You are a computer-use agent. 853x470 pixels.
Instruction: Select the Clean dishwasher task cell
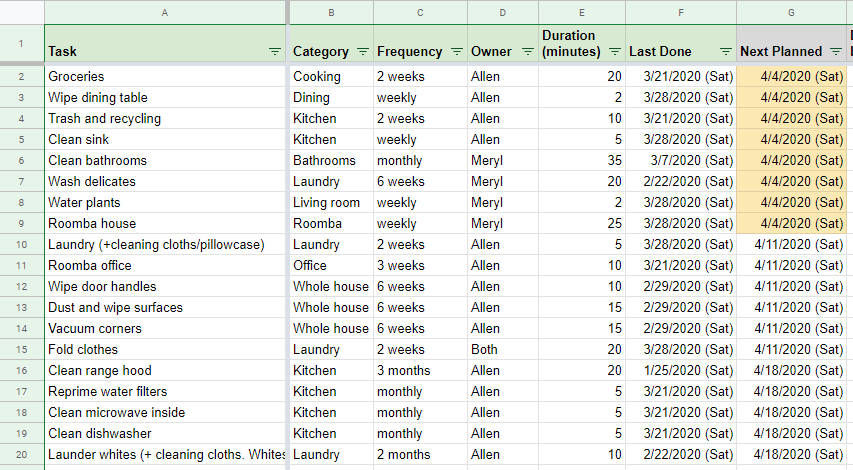165,434
